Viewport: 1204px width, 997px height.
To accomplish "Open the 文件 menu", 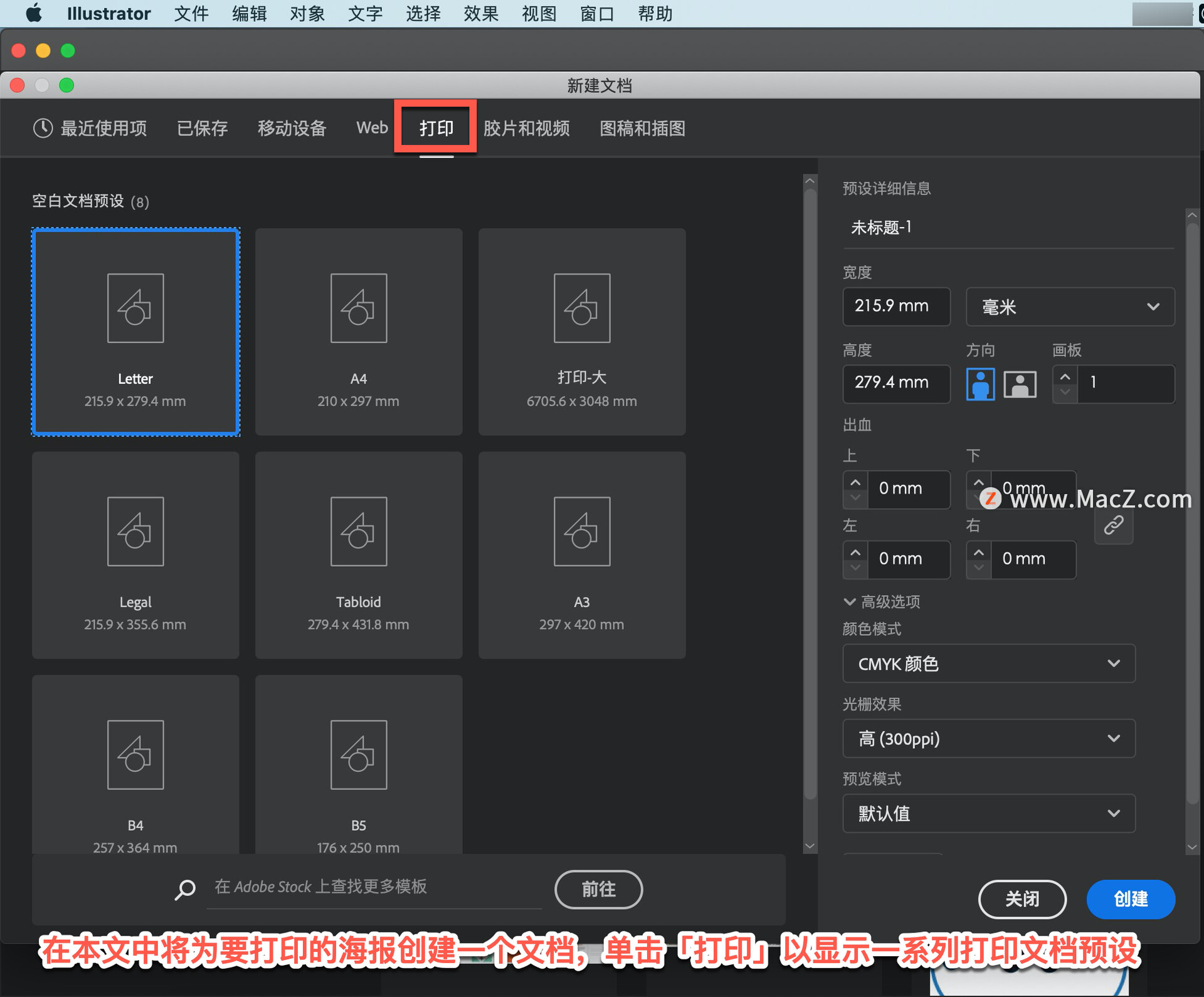I will click(x=191, y=13).
